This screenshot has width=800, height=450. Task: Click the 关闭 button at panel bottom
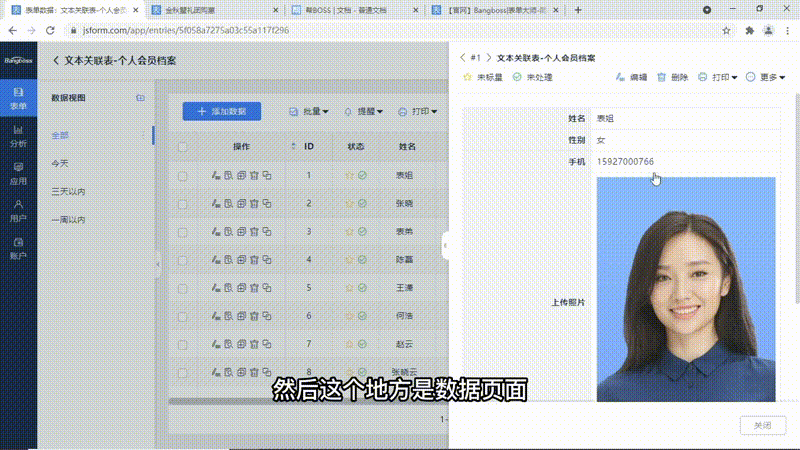(x=762, y=426)
